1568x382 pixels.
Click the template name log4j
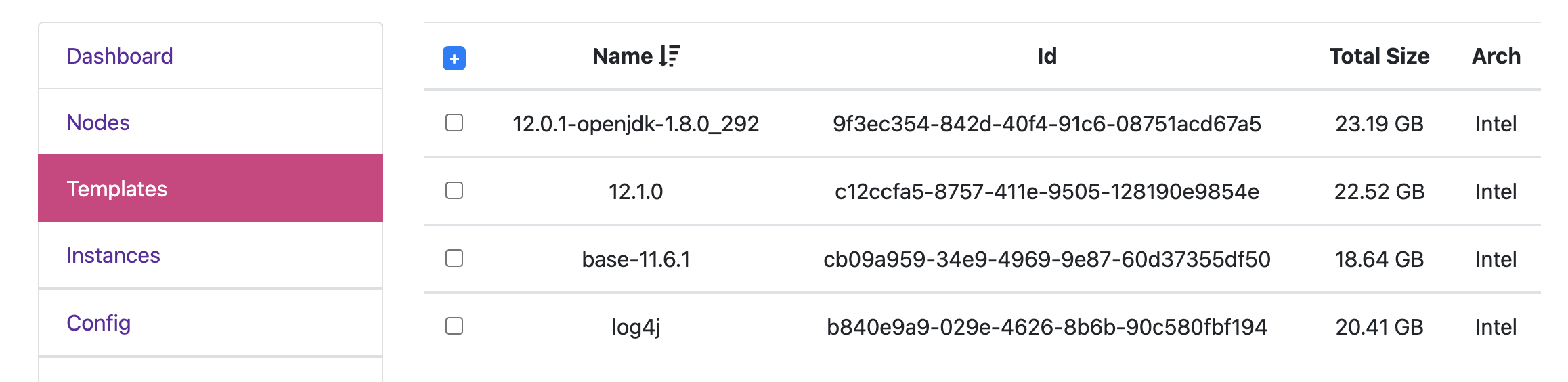click(636, 327)
